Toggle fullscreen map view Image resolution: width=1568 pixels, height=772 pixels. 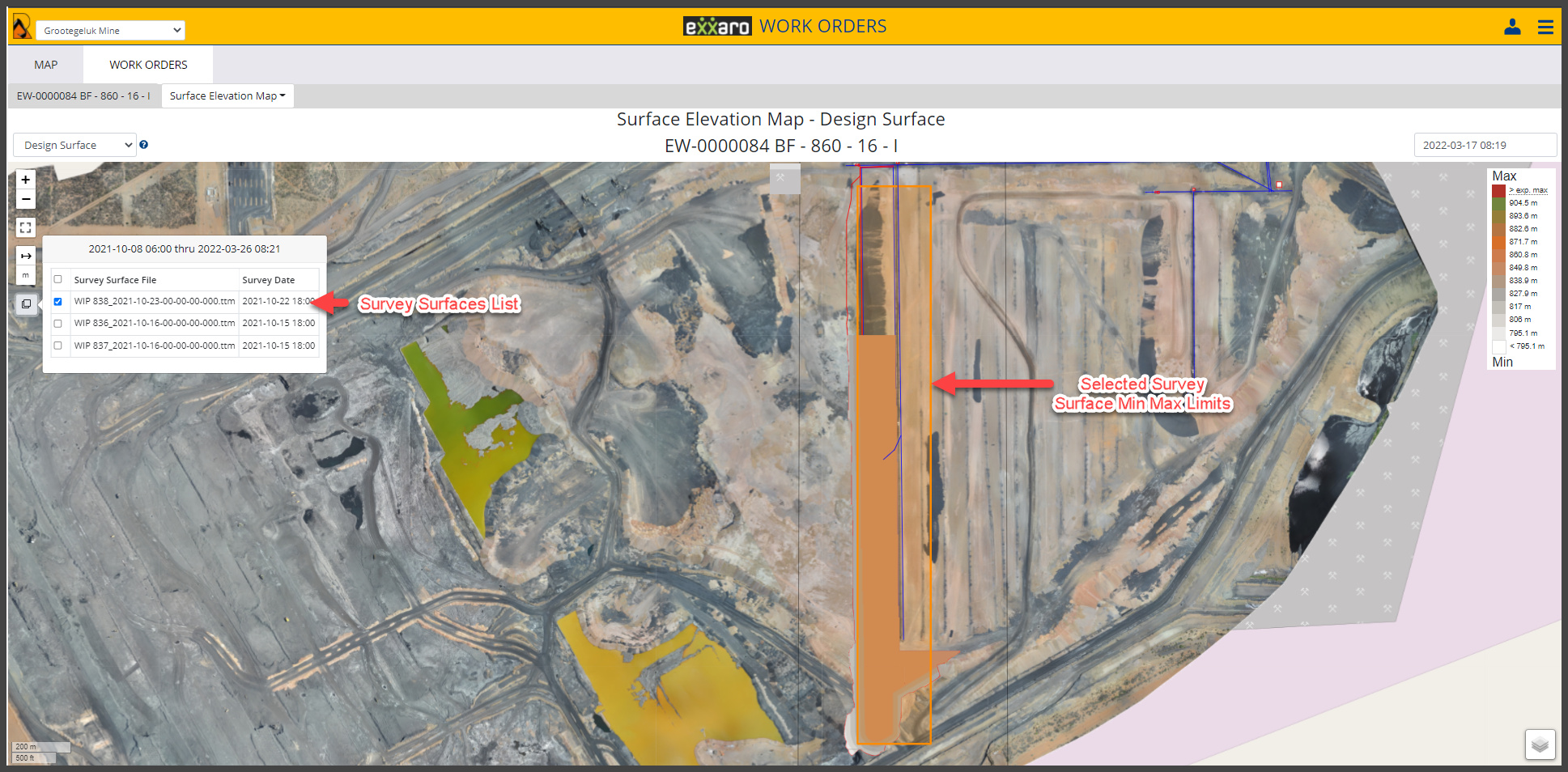pos(26,227)
